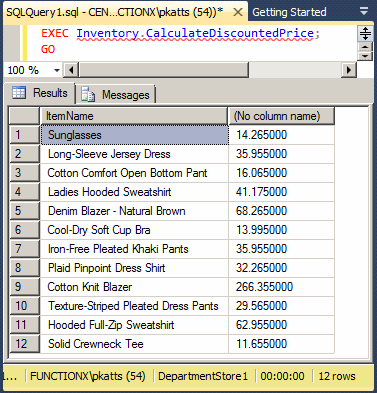
Task: Click the horizontal scroll right arrow
Action: tap(349, 70)
